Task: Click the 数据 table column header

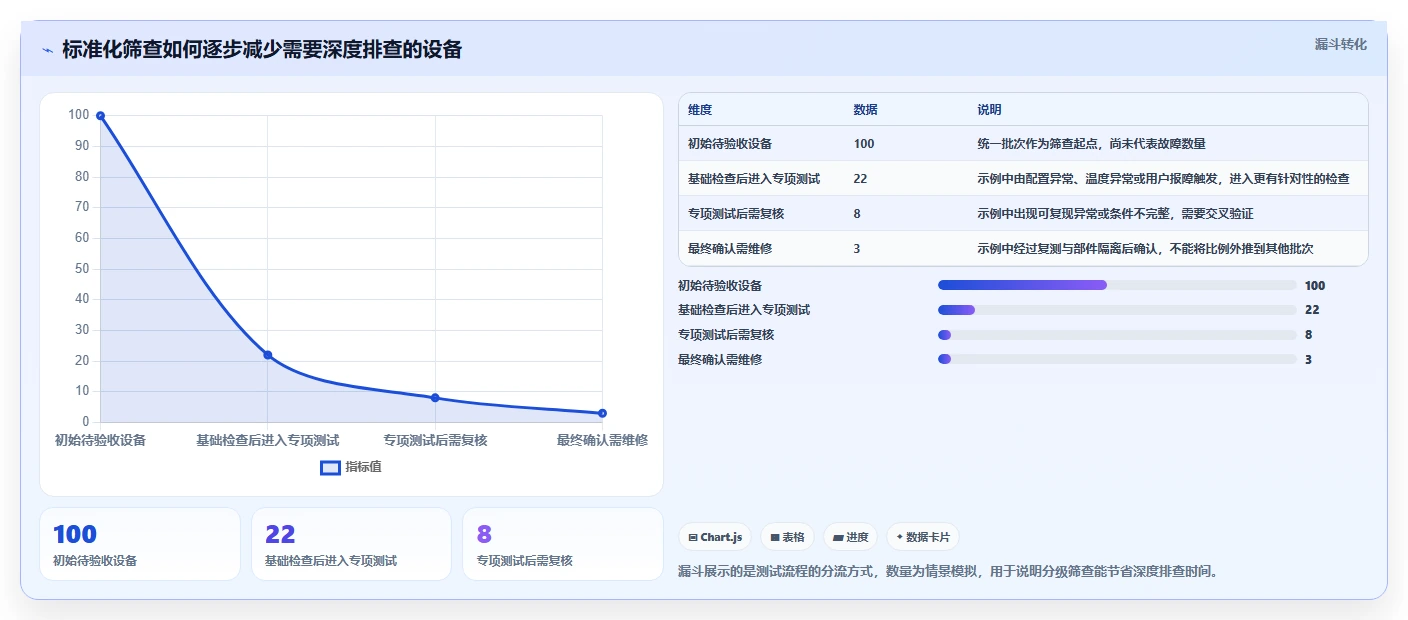Action: point(866,110)
